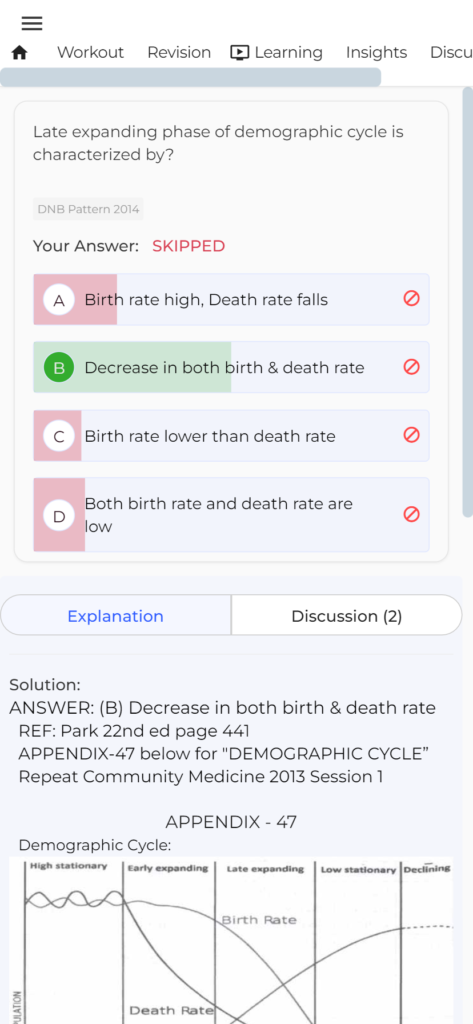This screenshot has height=1024, width=473.
Task: Open the hamburger menu icon
Action: [32, 24]
